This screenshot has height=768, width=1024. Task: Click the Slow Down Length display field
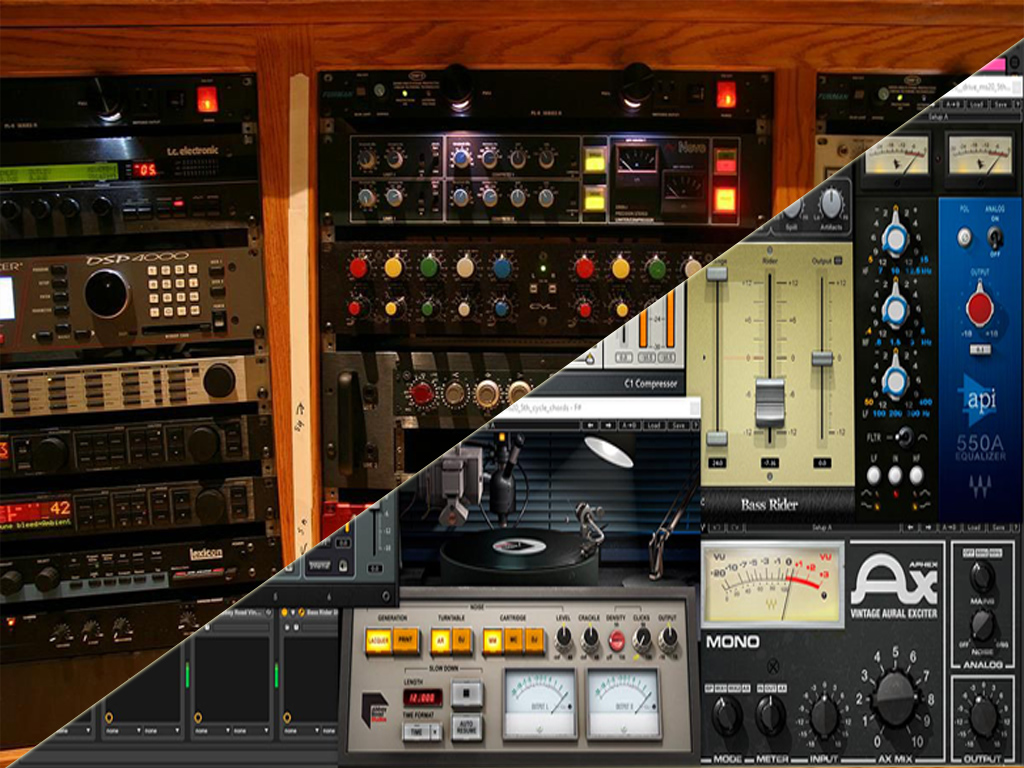point(421,697)
